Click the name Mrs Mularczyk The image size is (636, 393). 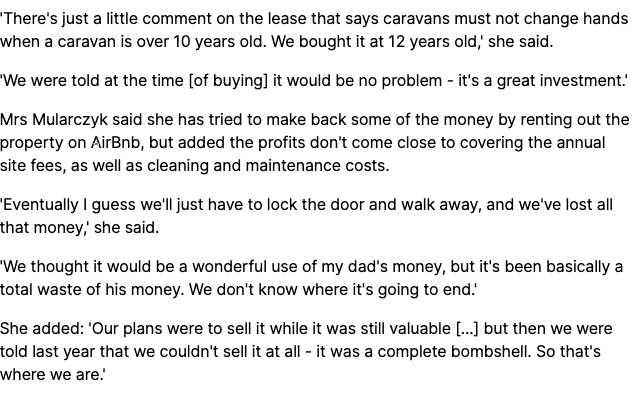54,120
